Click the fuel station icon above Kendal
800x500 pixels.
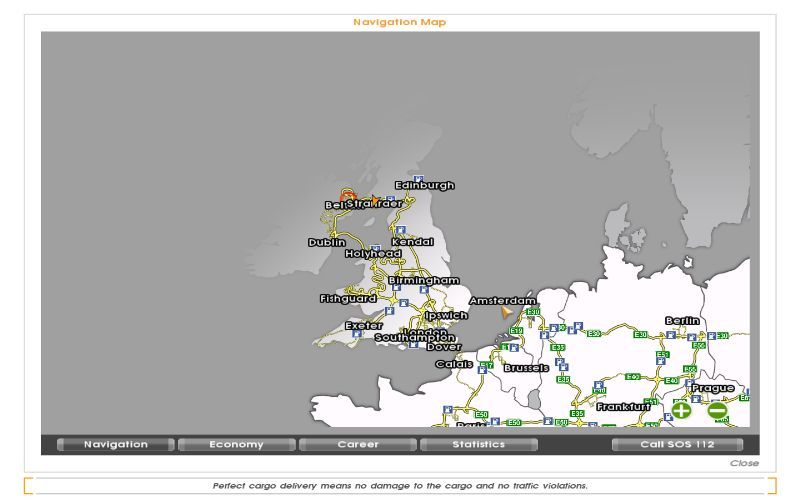pos(401,230)
